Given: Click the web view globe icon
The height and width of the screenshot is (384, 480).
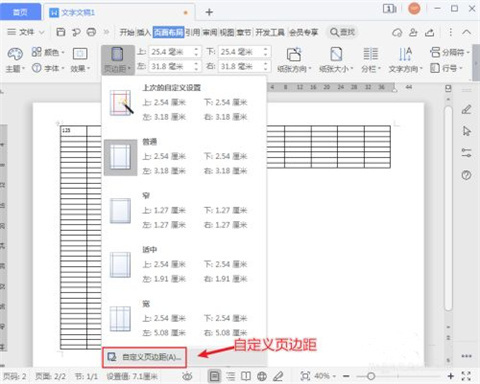Looking at the screenshot, I should point(262,376).
